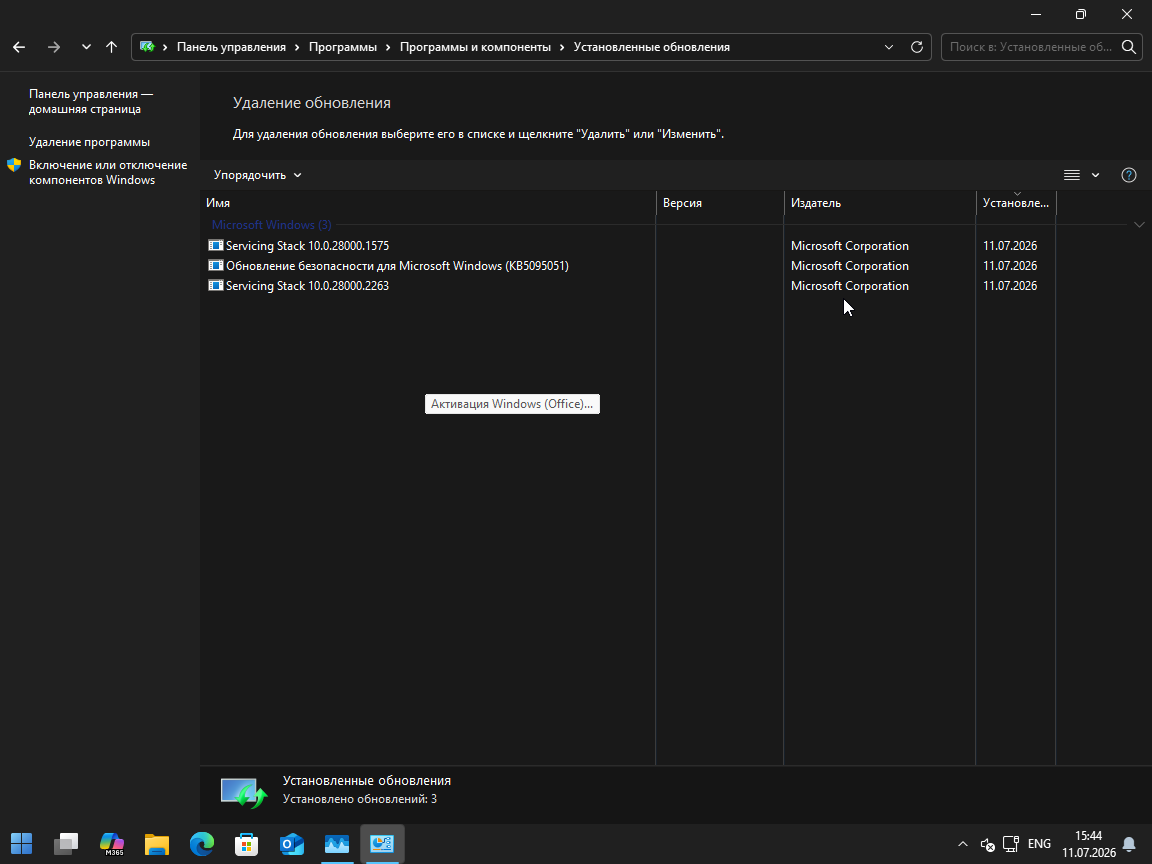
Task: Launch Microsoft Edge from the taskbar
Action: click(x=201, y=843)
